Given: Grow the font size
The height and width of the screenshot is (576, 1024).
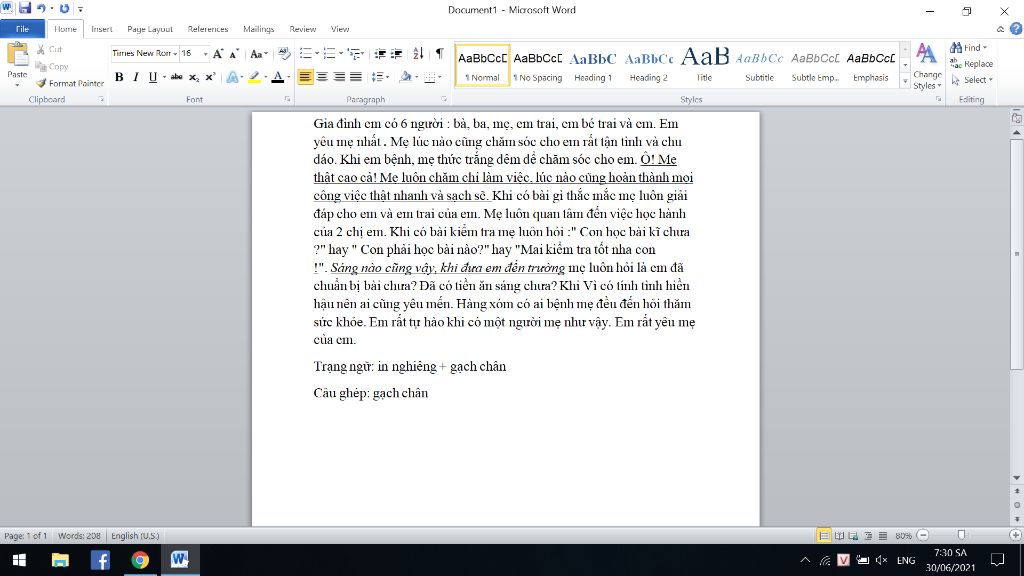Looking at the screenshot, I should [218, 54].
